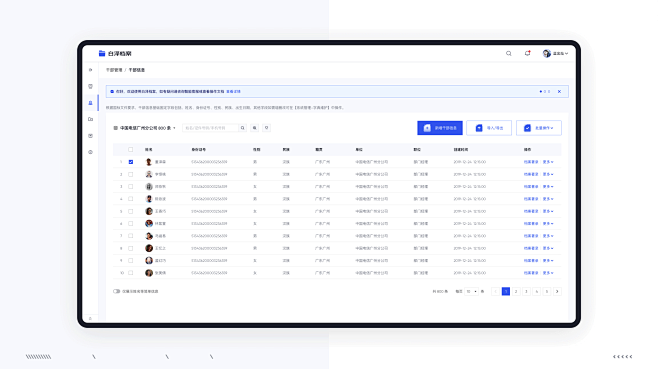Open the first blue action link in row 4
658x369 pixels.
531,199
